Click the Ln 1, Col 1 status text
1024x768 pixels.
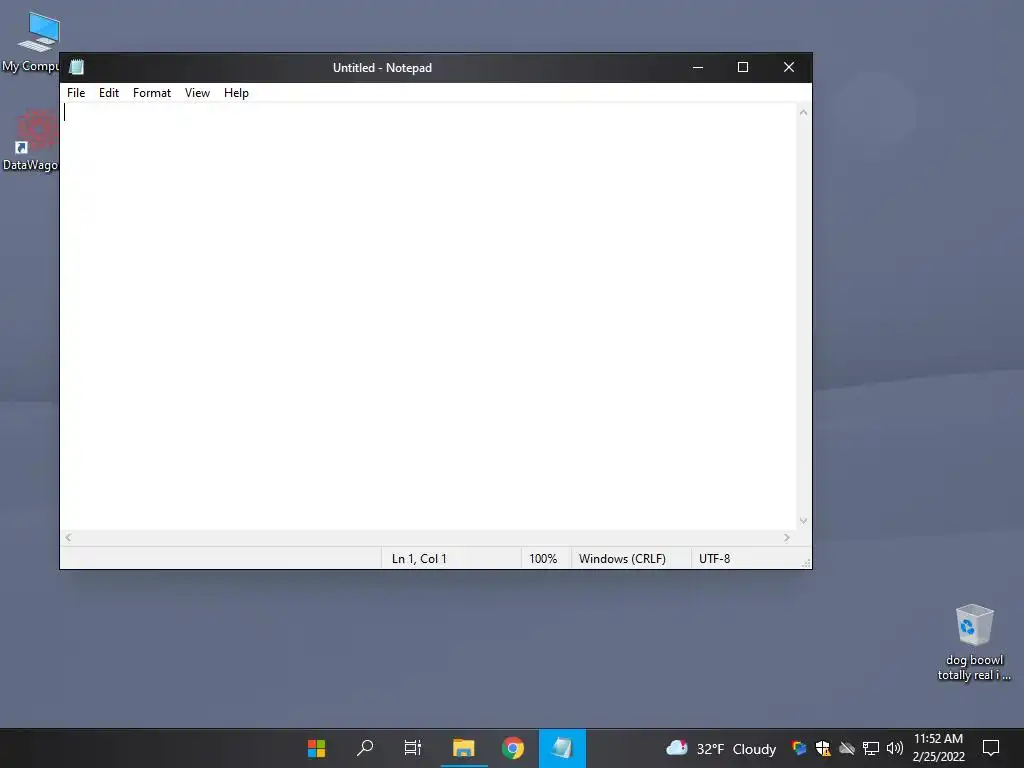click(x=419, y=559)
